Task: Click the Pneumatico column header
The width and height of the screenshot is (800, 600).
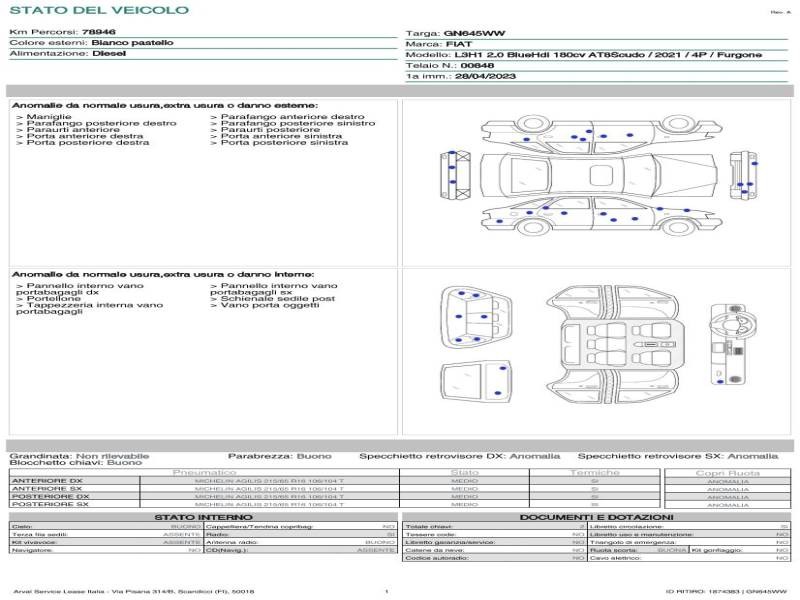Action: tap(205, 472)
